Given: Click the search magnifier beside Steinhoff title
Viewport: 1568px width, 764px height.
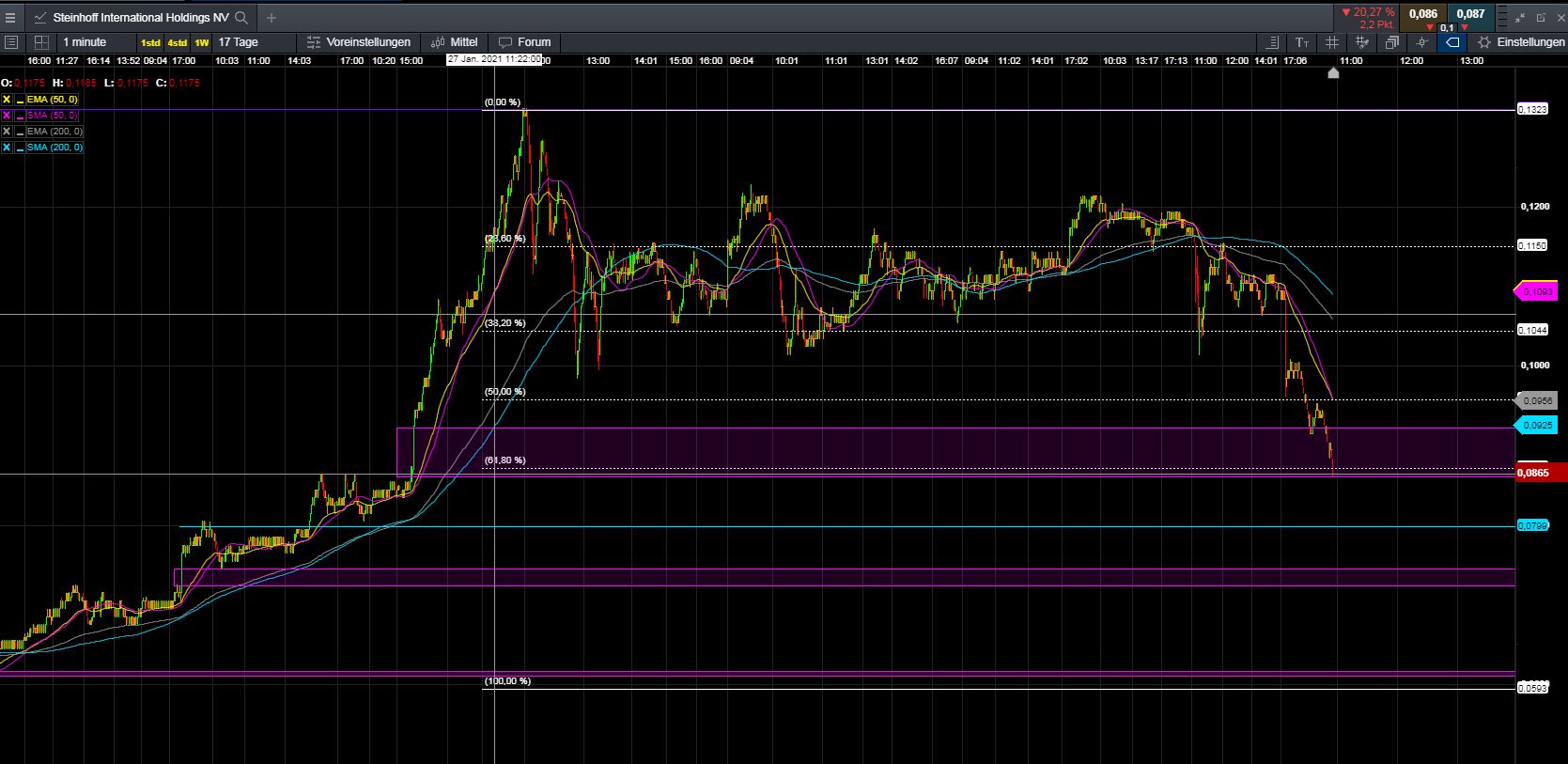Looking at the screenshot, I should [x=241, y=17].
